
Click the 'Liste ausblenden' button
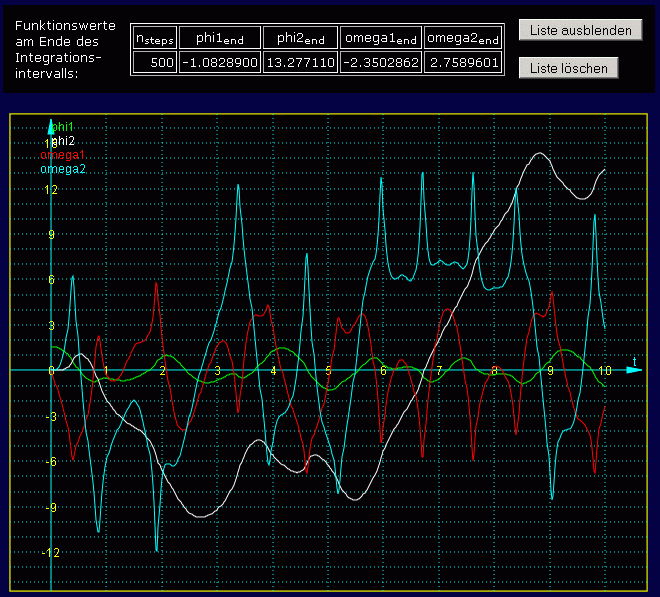tap(580, 31)
